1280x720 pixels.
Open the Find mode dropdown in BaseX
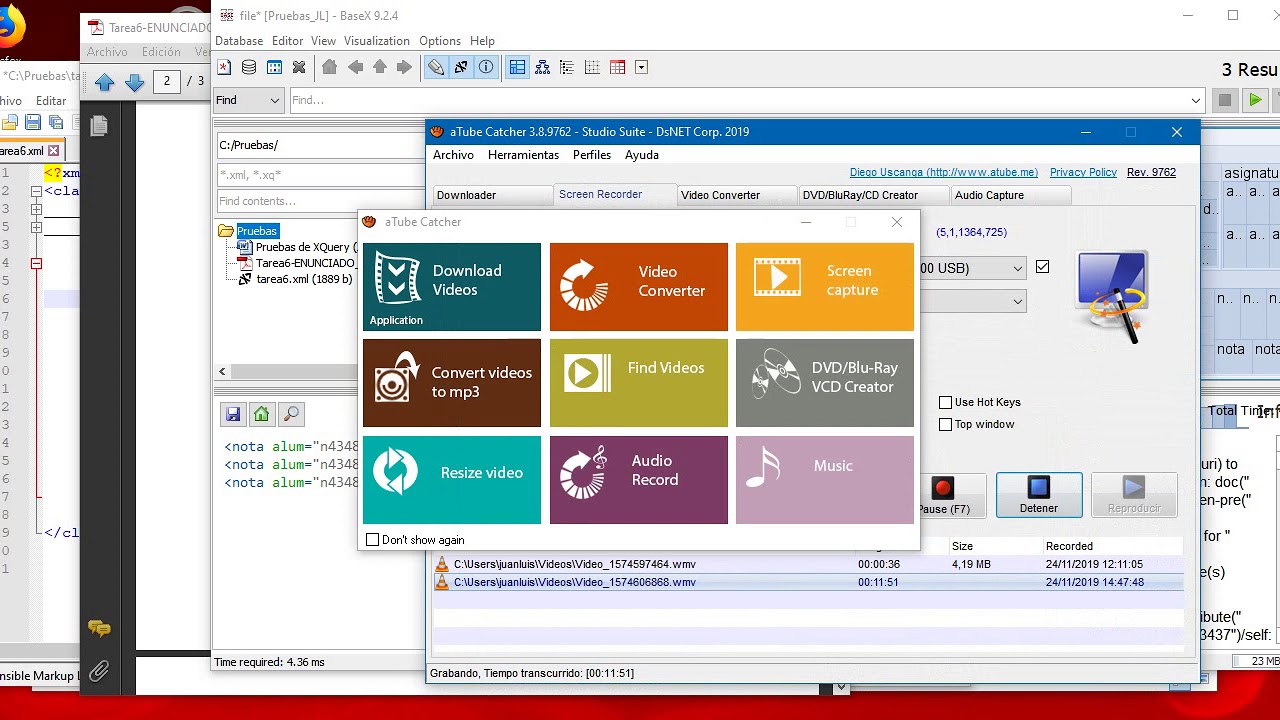[249, 100]
